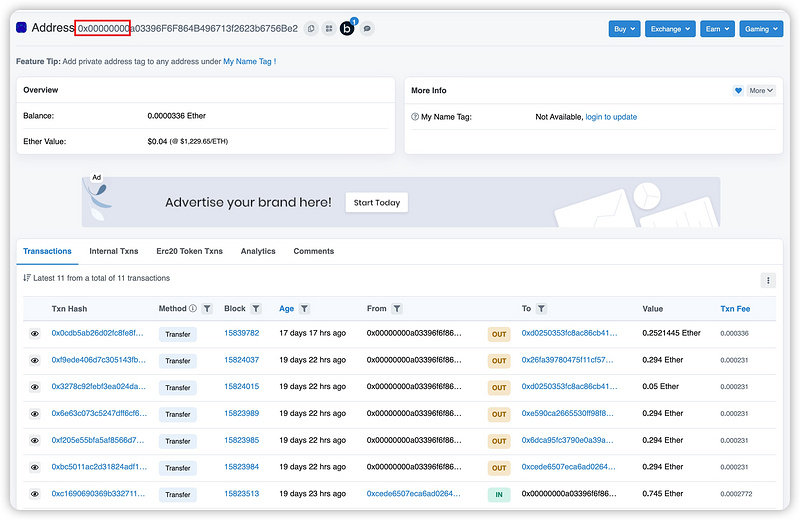Click eye icon for block 15824037 transaction
The height and width of the screenshot is (520, 800).
point(35,360)
